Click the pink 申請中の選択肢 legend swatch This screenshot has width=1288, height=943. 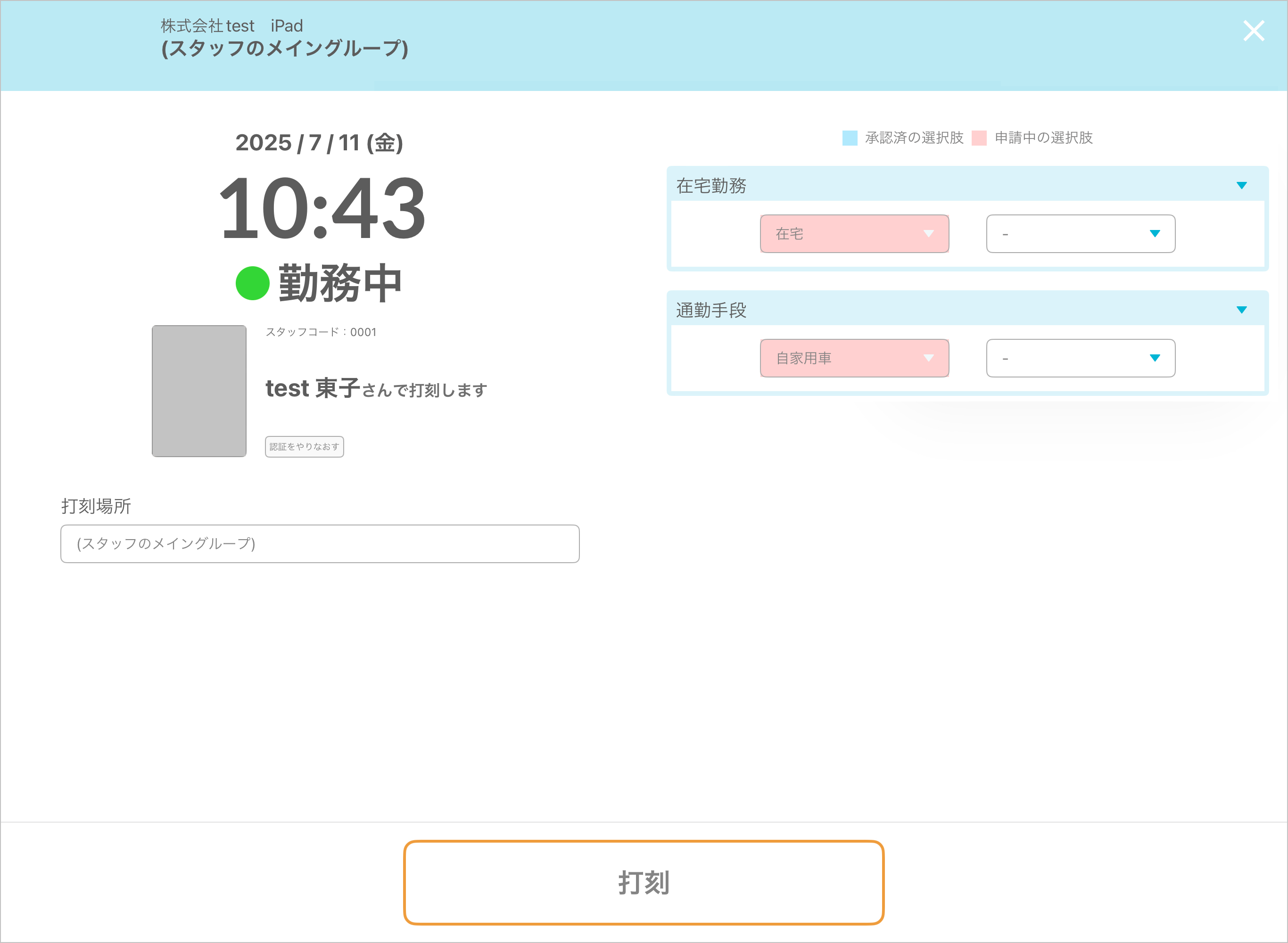point(979,138)
